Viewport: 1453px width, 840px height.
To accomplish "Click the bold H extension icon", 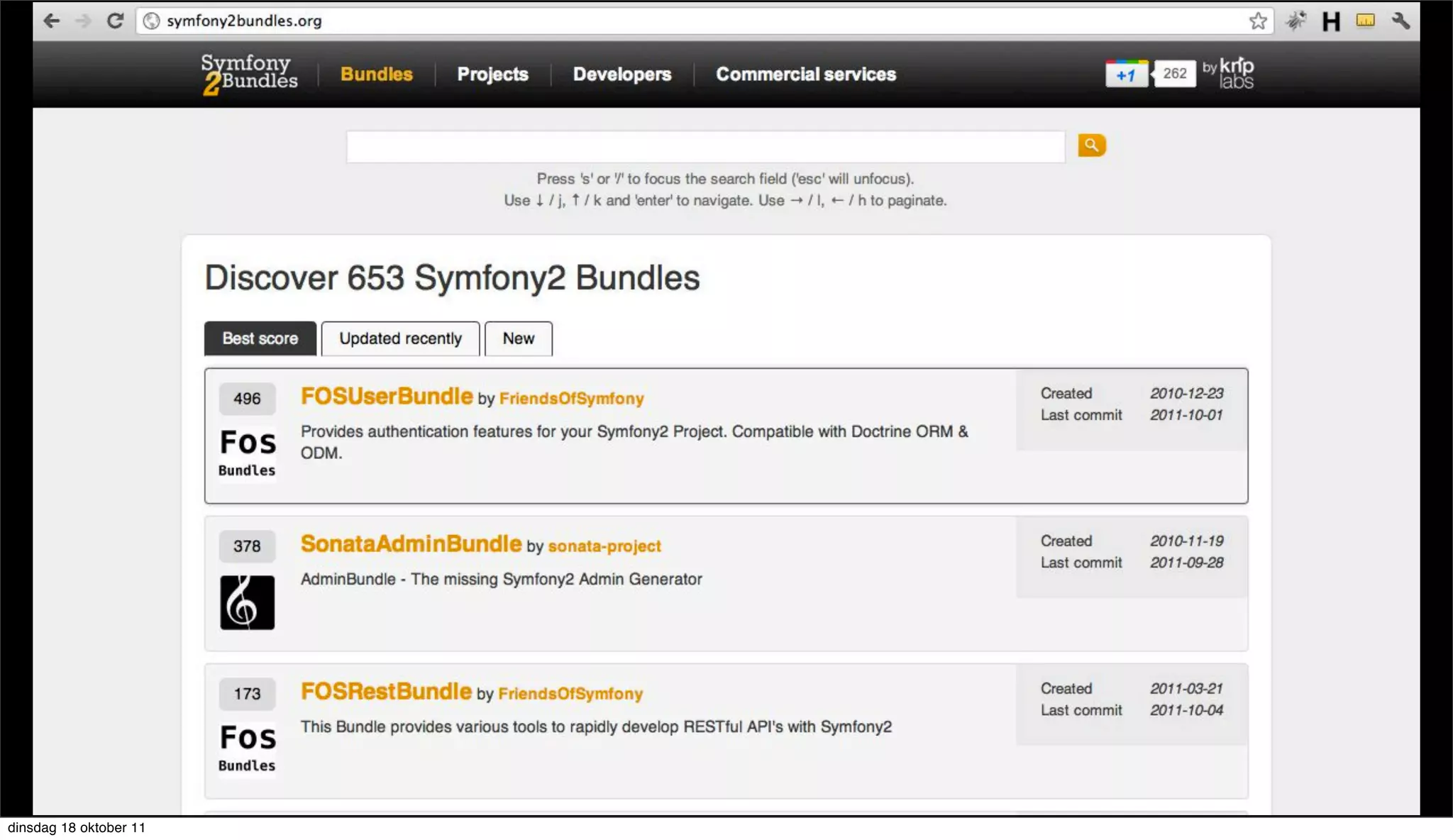I will tap(1331, 21).
